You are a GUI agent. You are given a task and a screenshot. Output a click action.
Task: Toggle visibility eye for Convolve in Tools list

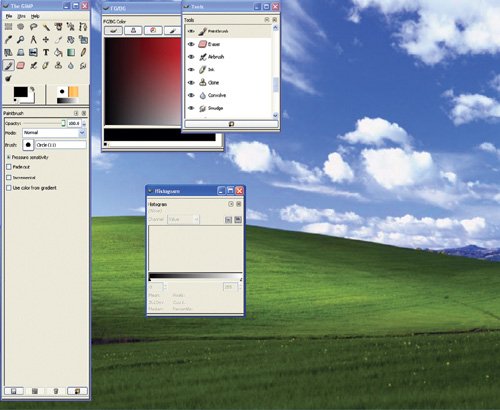191,95
